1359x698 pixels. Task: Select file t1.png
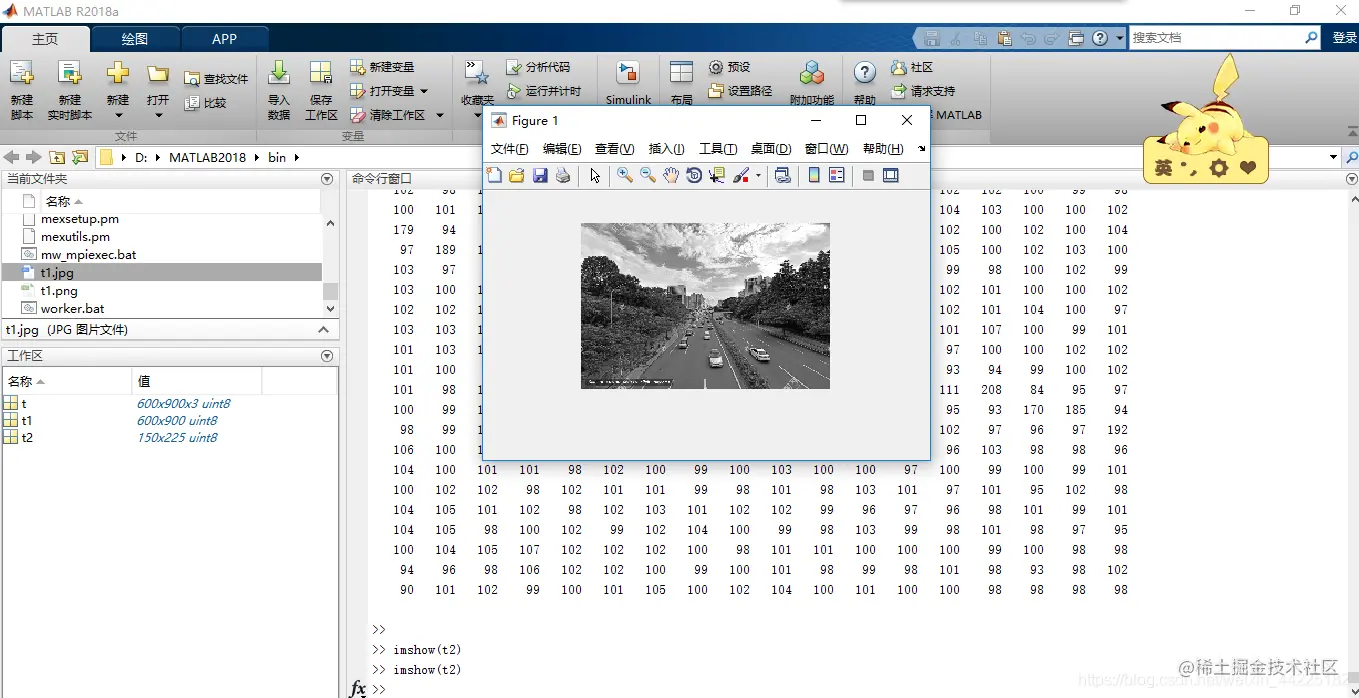tap(59, 291)
